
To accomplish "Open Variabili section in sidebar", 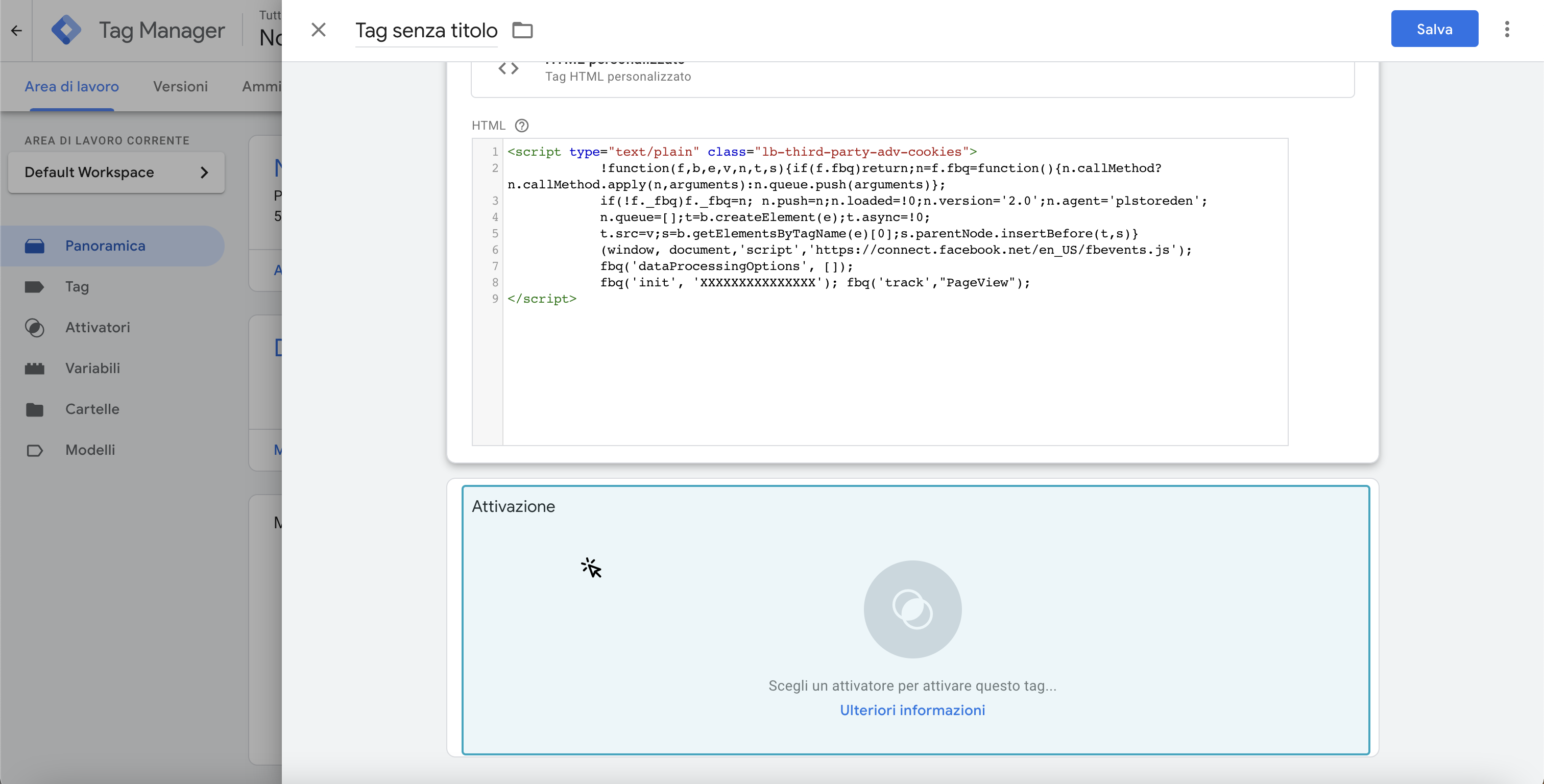I will (x=112, y=368).
